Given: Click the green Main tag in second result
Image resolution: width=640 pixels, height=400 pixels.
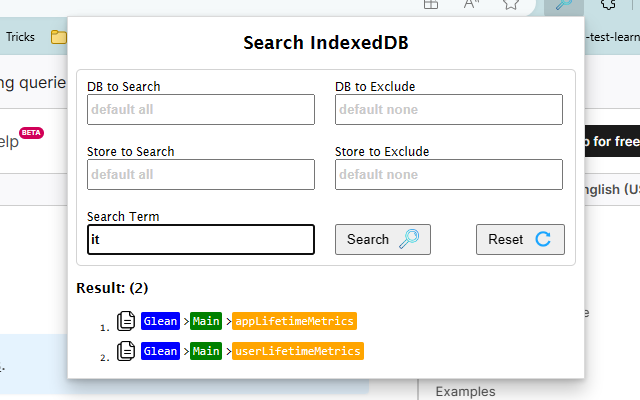Looking at the screenshot, I should pyautogui.click(x=206, y=351).
